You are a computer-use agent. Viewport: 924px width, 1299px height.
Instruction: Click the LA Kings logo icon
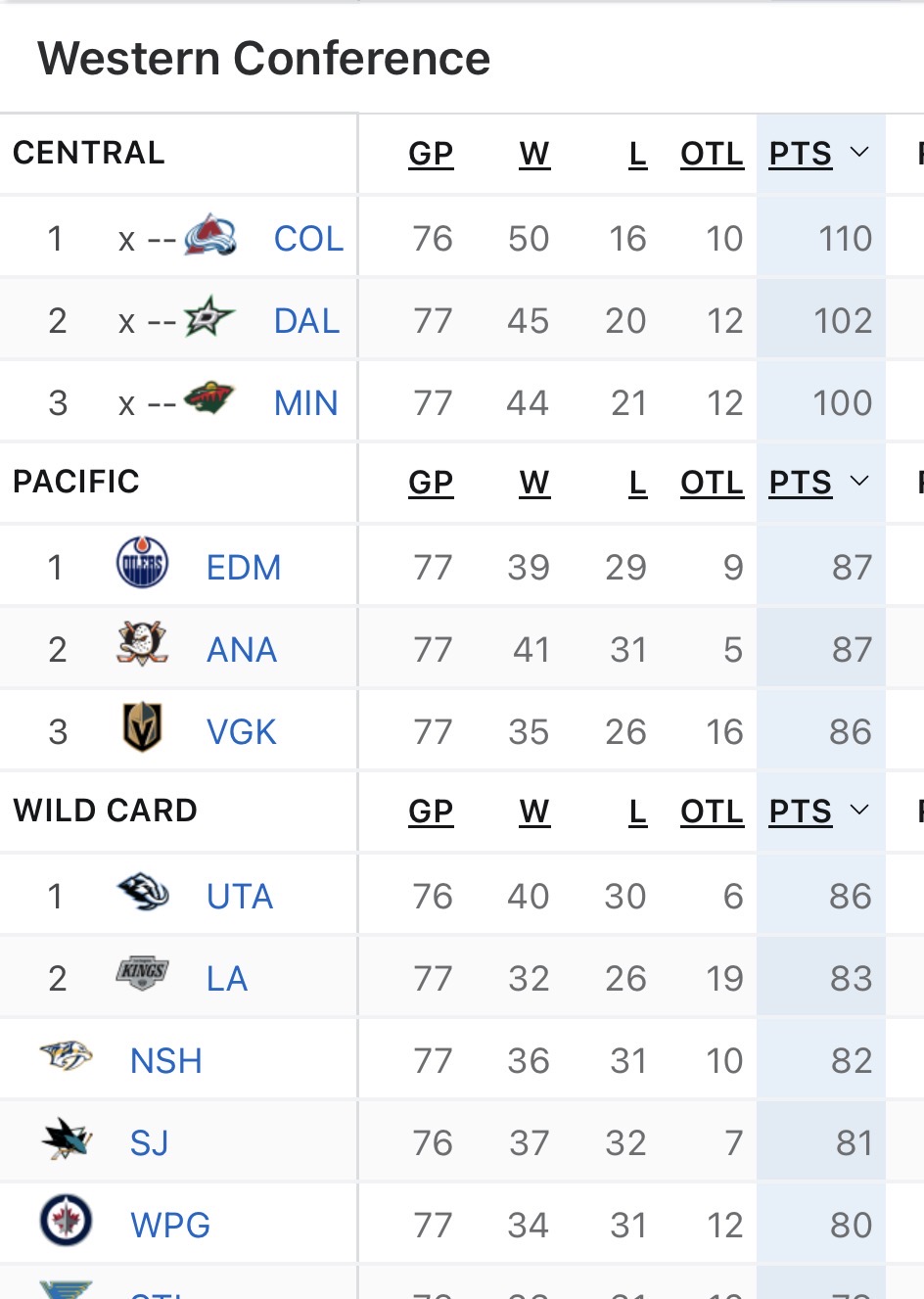click(x=142, y=974)
